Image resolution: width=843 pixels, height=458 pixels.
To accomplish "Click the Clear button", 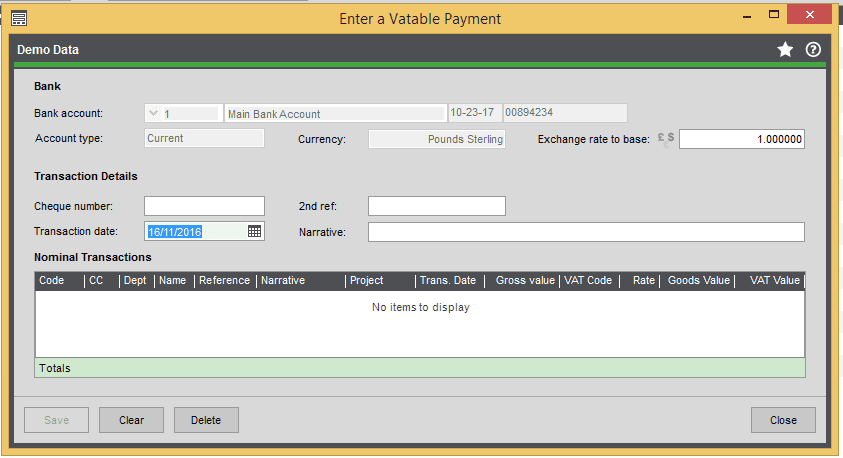I will click(x=131, y=420).
